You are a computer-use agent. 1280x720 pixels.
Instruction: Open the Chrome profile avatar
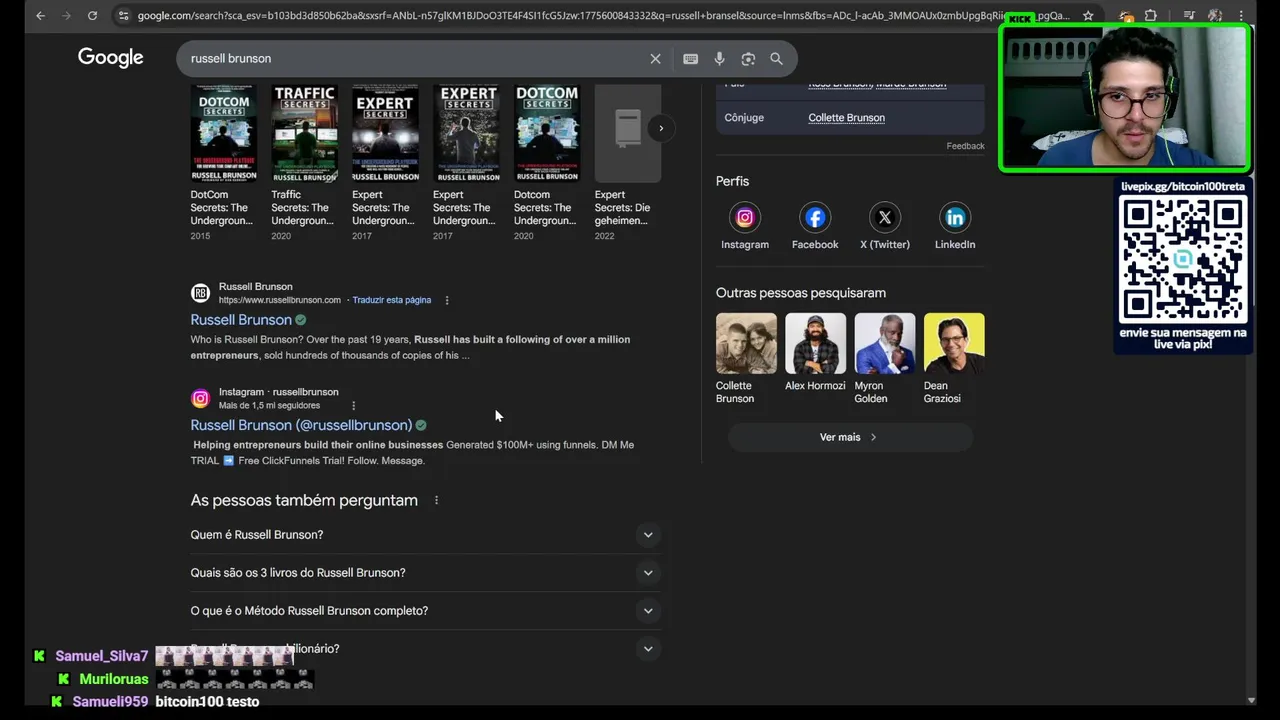[x=1215, y=16]
